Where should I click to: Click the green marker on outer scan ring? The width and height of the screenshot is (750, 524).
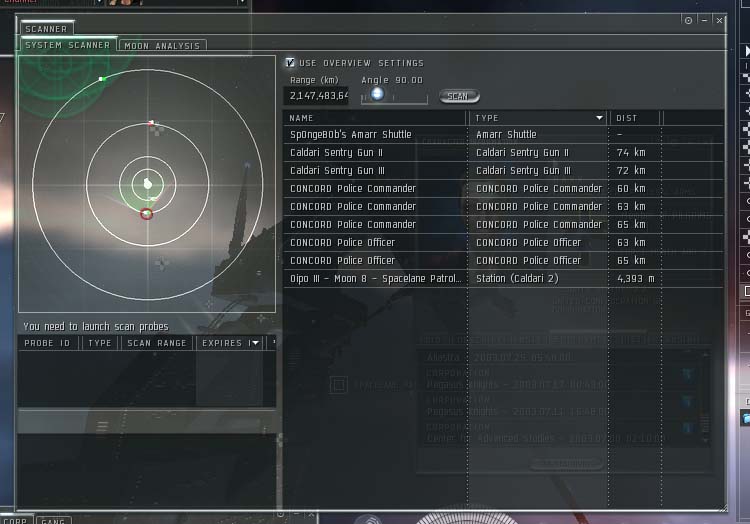pyautogui.click(x=102, y=78)
